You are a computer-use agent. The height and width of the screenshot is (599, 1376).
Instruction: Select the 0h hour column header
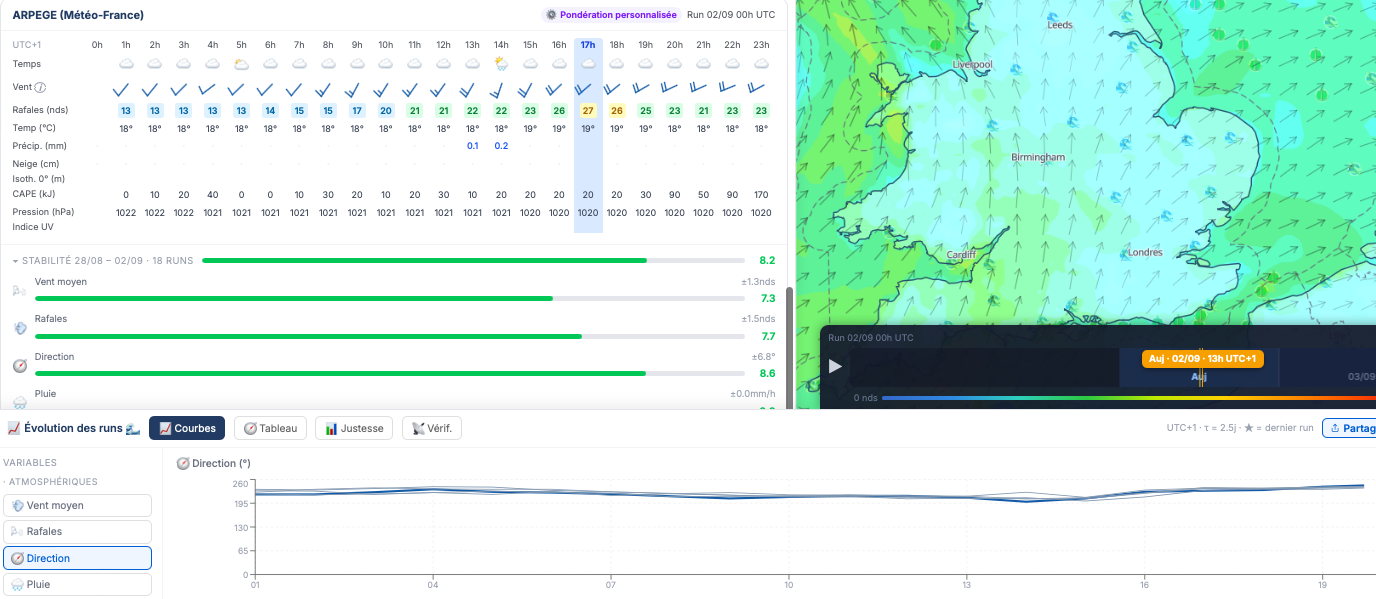coord(97,45)
